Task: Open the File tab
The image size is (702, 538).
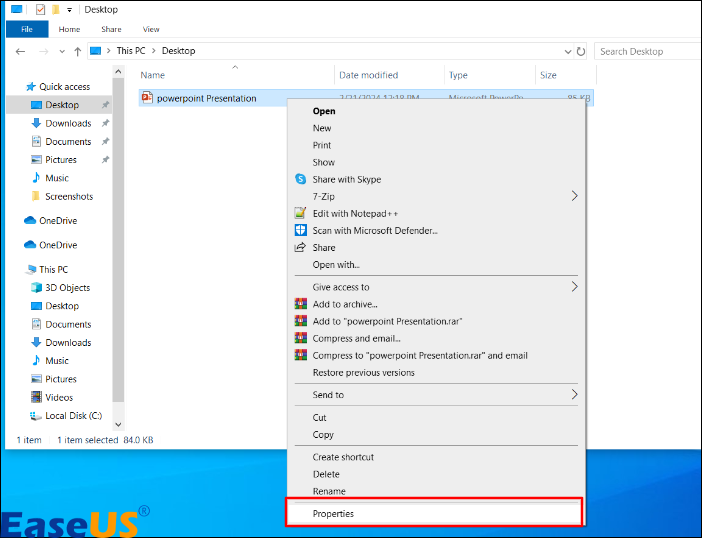Action: (27, 29)
